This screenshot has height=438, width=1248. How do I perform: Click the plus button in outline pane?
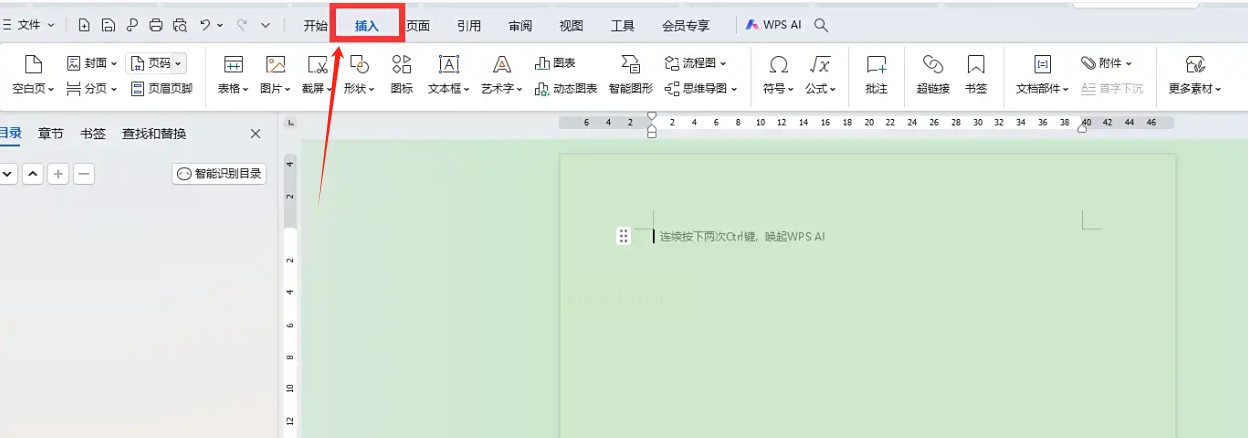(x=59, y=174)
